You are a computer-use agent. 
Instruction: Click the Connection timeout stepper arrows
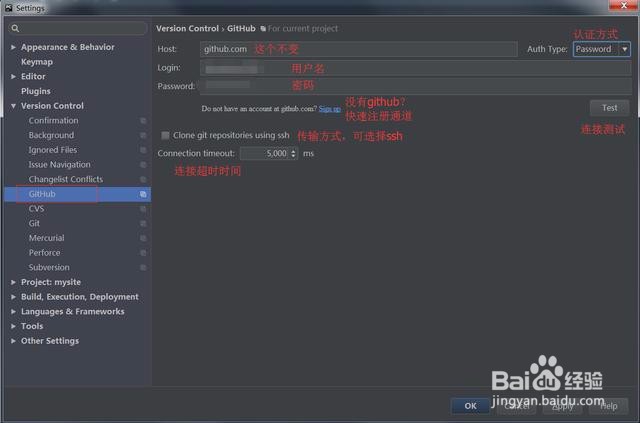(293, 154)
